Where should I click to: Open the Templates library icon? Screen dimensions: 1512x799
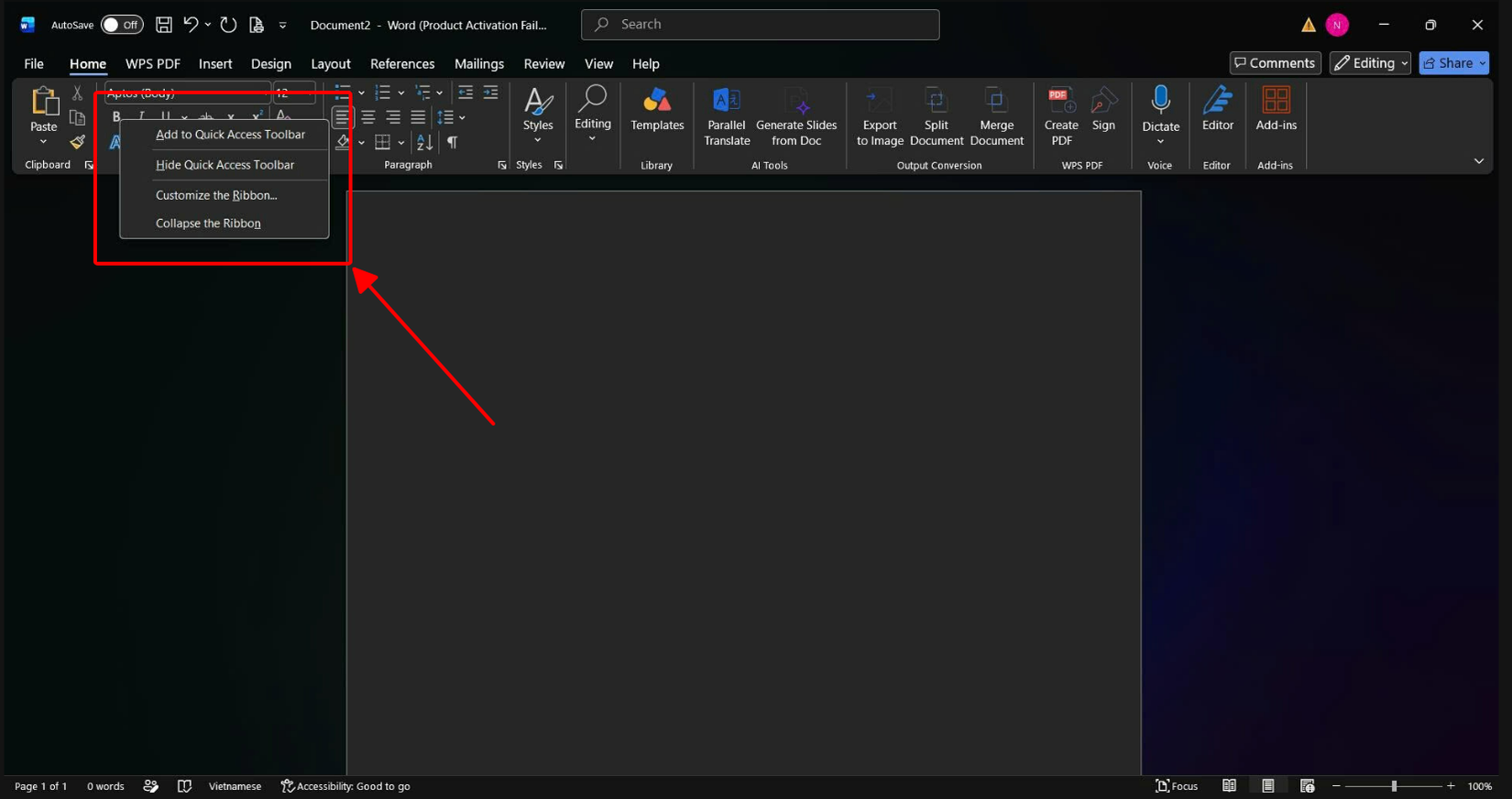click(657, 110)
